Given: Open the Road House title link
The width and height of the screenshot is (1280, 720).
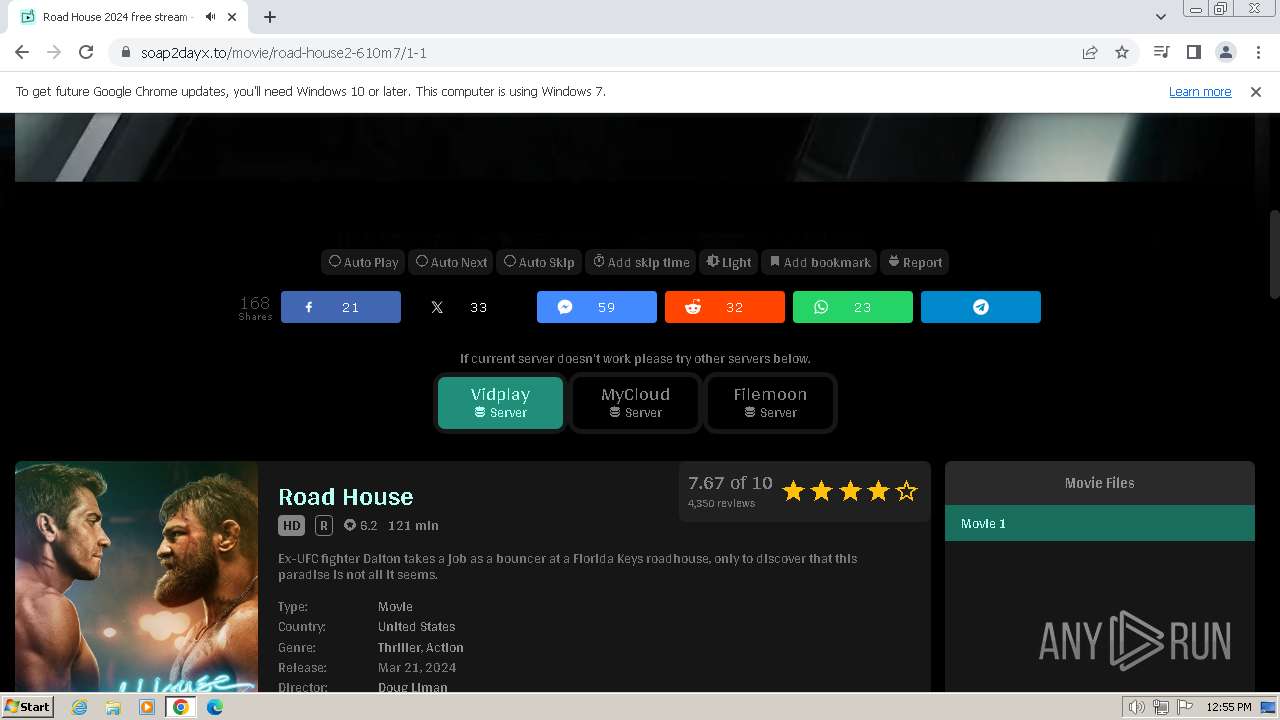Looking at the screenshot, I should coord(345,497).
